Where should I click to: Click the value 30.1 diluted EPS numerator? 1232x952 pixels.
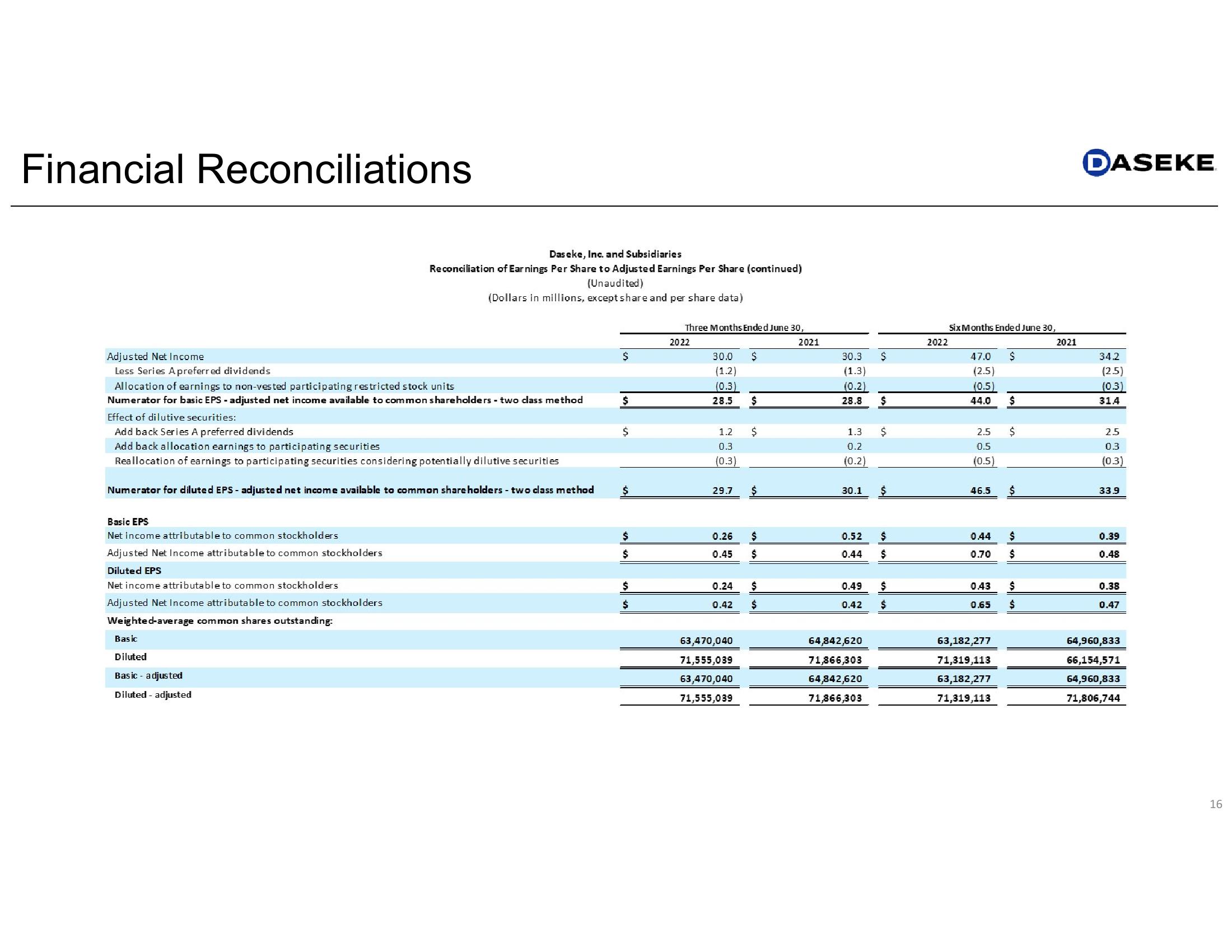(x=851, y=491)
